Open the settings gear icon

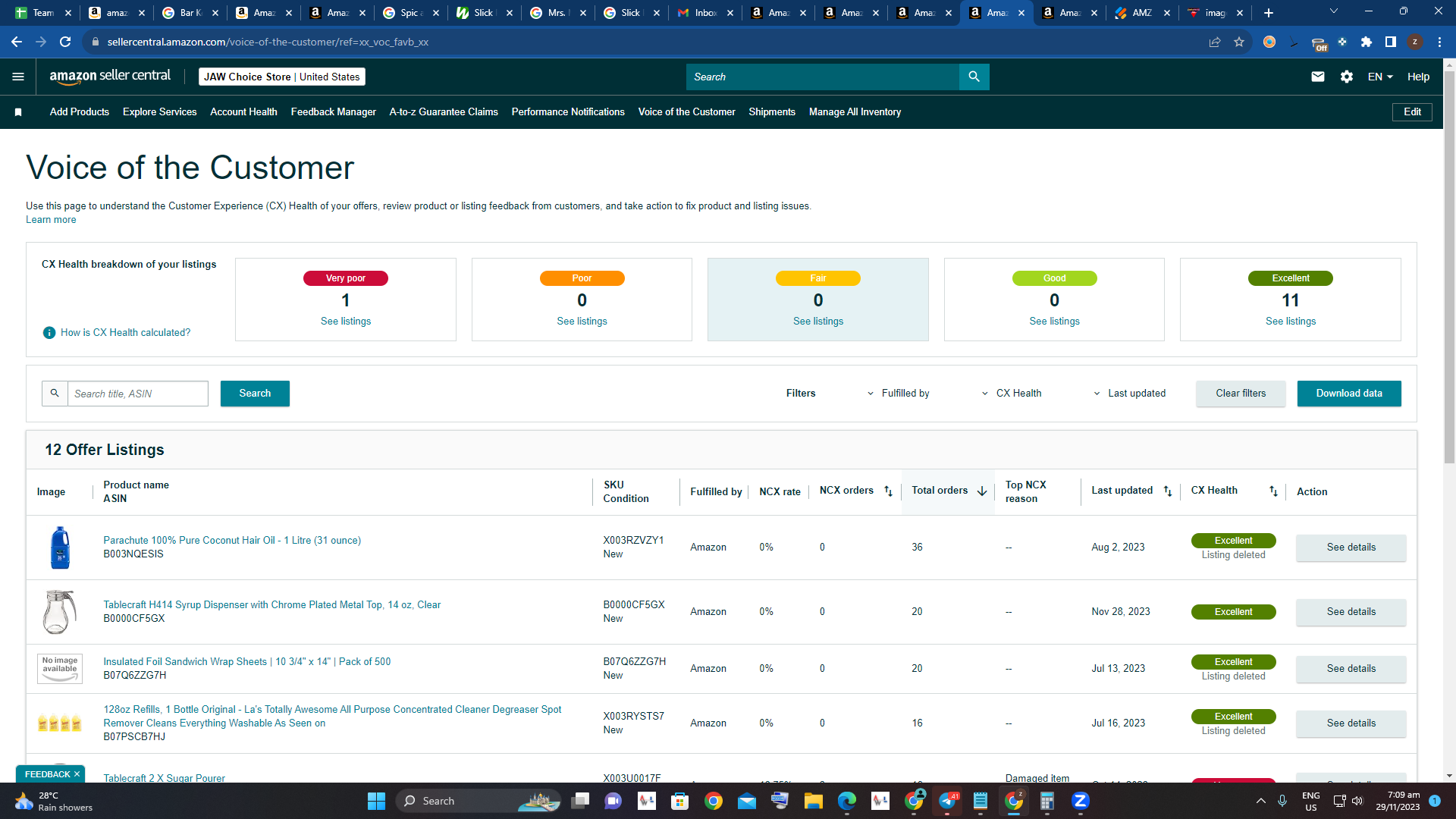coord(1347,77)
